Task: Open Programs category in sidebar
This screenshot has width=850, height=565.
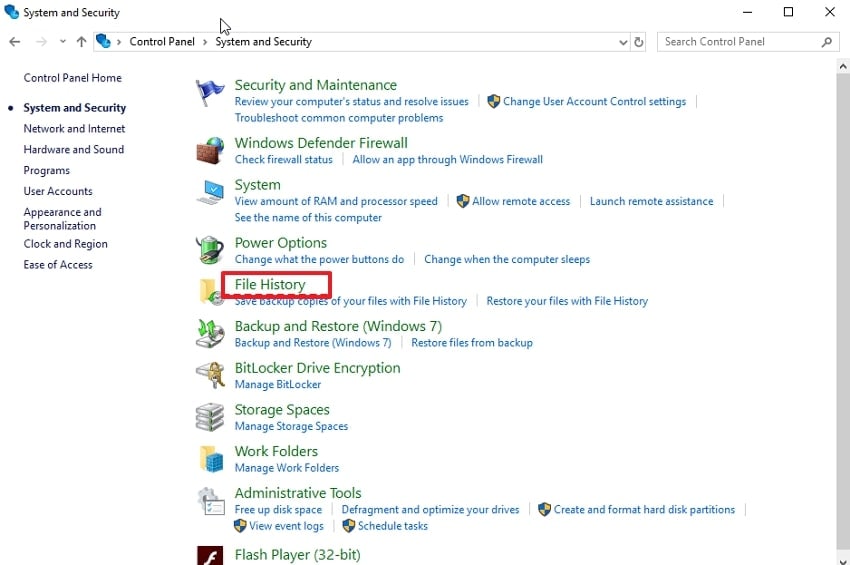Action: click(47, 170)
